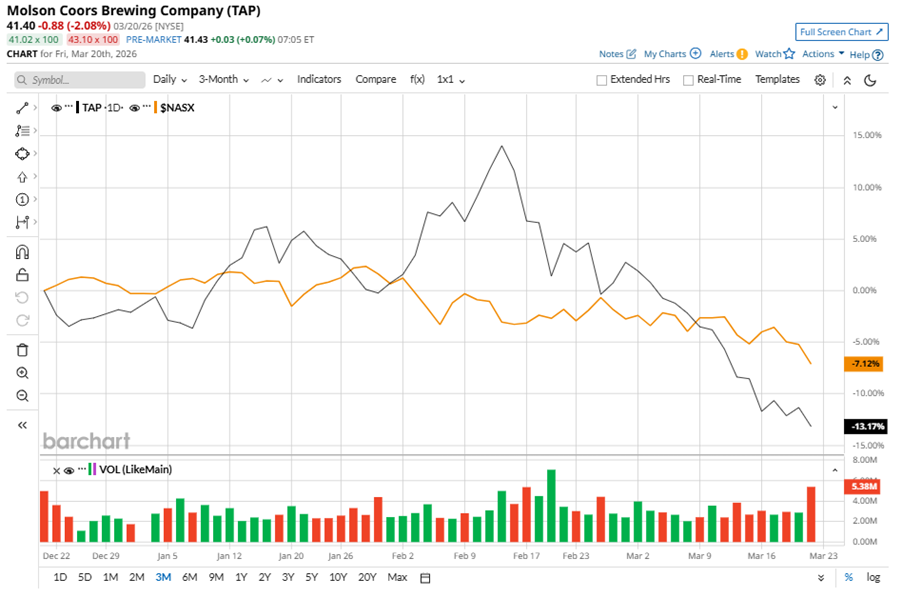
Task: Toggle the log scale mode
Action: coord(873,577)
